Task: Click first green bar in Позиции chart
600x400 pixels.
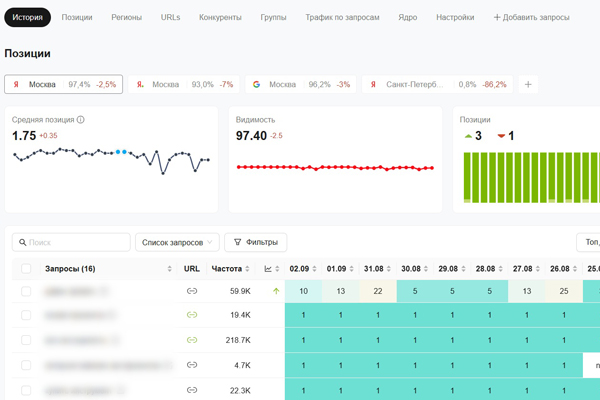Action: coord(467,177)
